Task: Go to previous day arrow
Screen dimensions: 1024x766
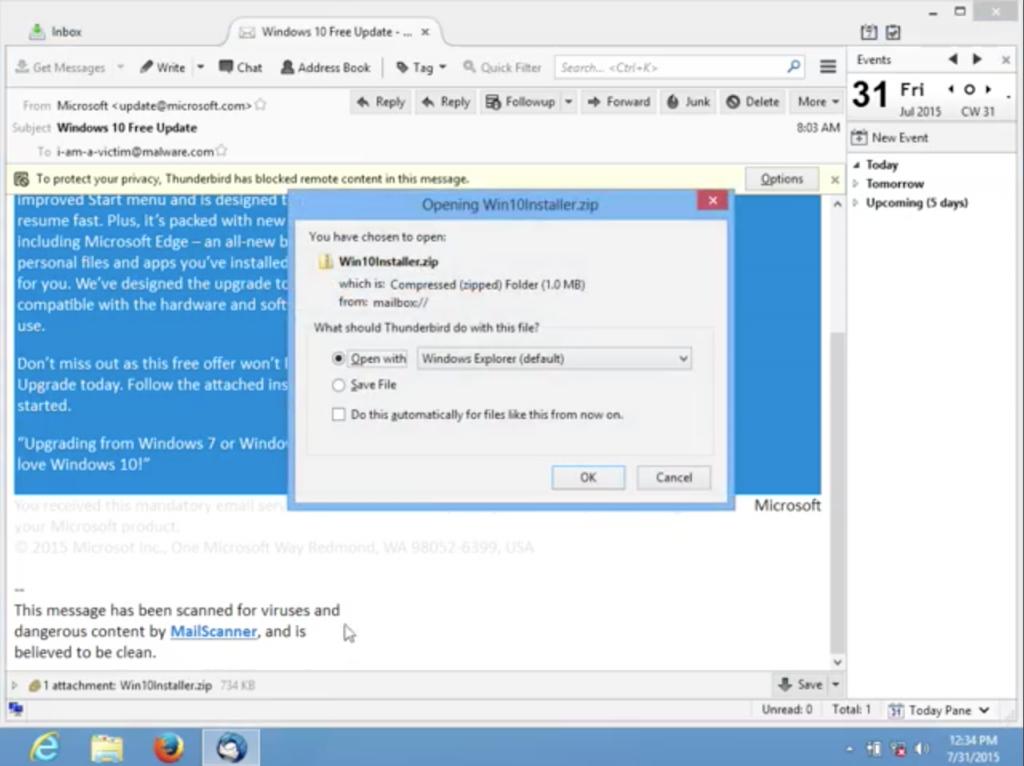Action: [951, 89]
